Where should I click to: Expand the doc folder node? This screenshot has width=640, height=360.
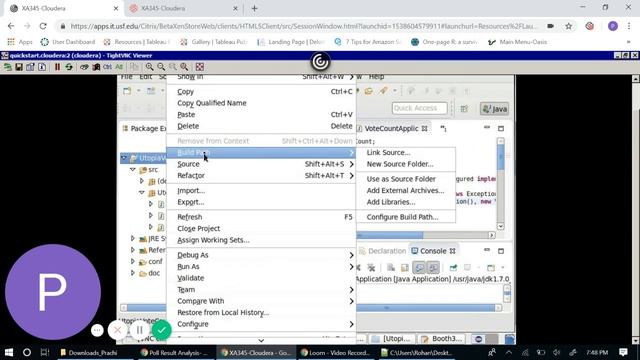coord(133,273)
